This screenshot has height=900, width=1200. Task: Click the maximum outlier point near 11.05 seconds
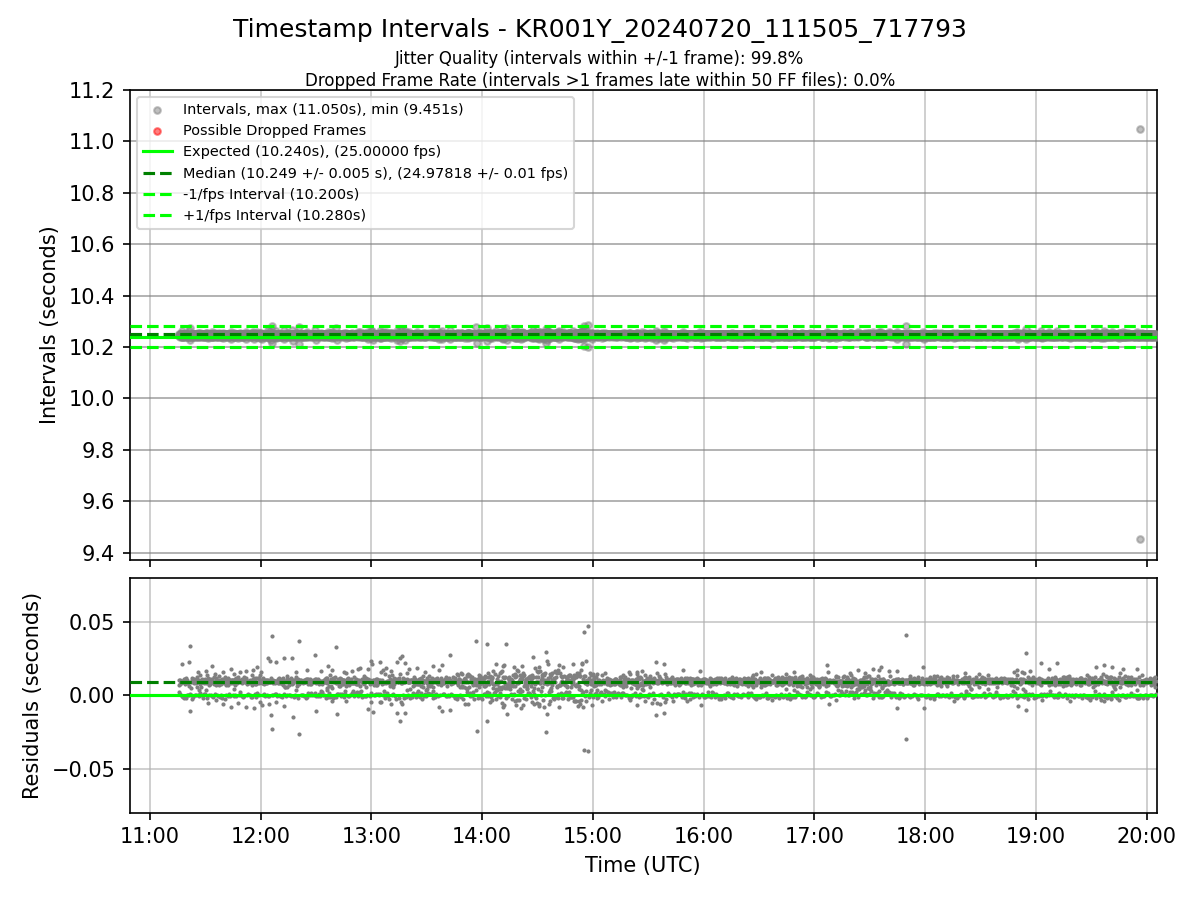(x=1140, y=129)
